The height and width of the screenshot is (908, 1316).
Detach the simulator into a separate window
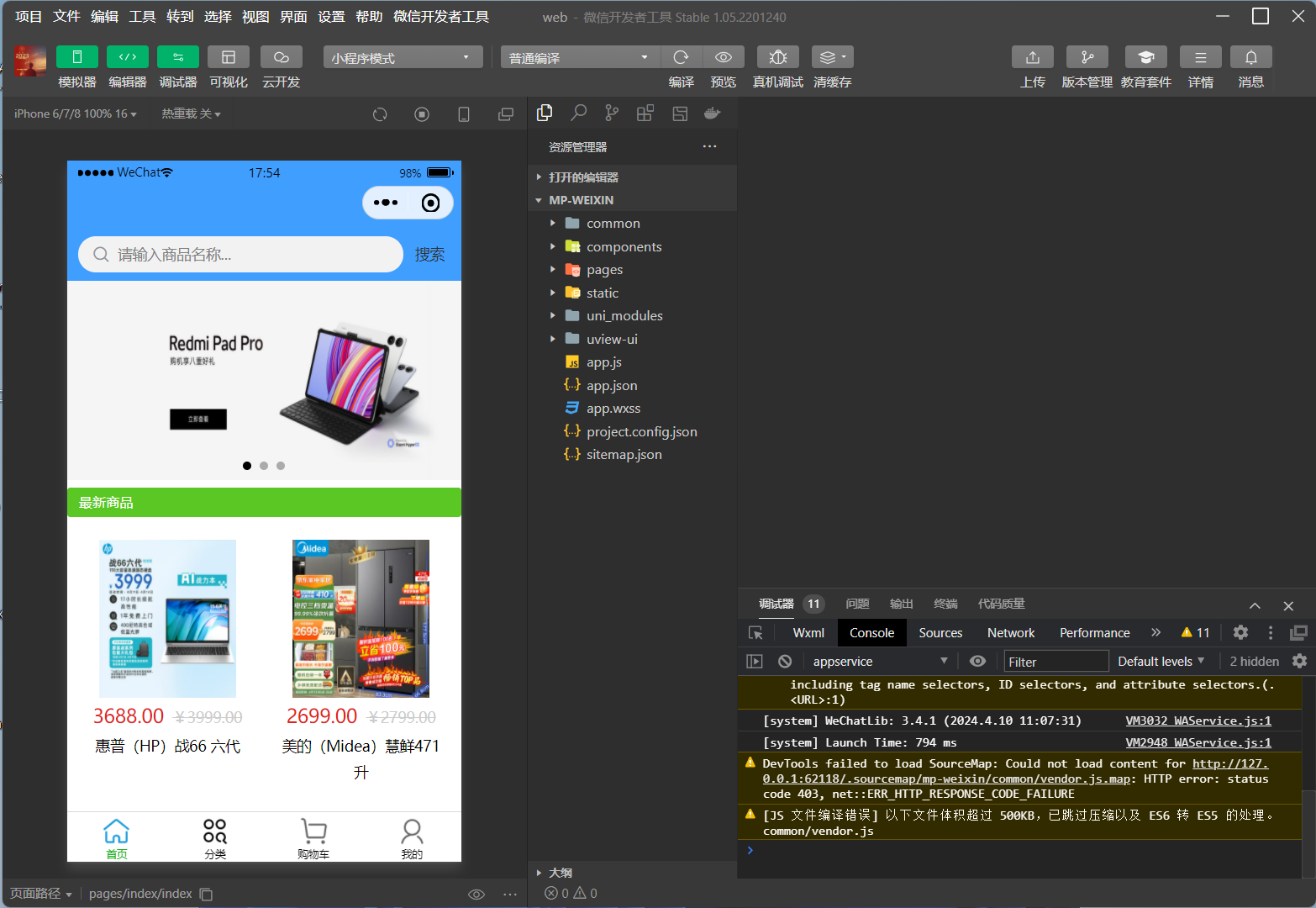506,114
